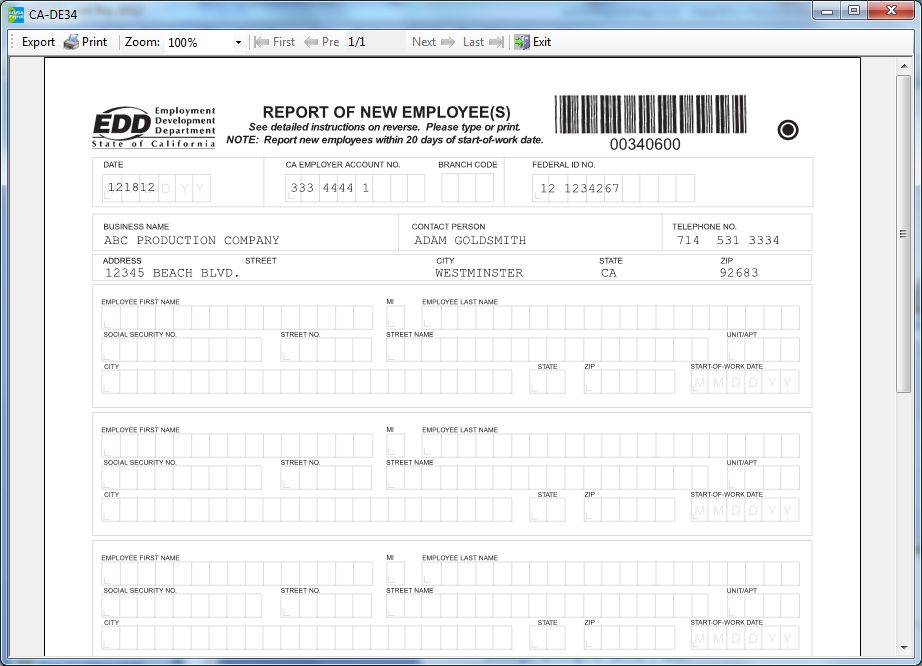Click the Next page toolbar label

click(424, 42)
